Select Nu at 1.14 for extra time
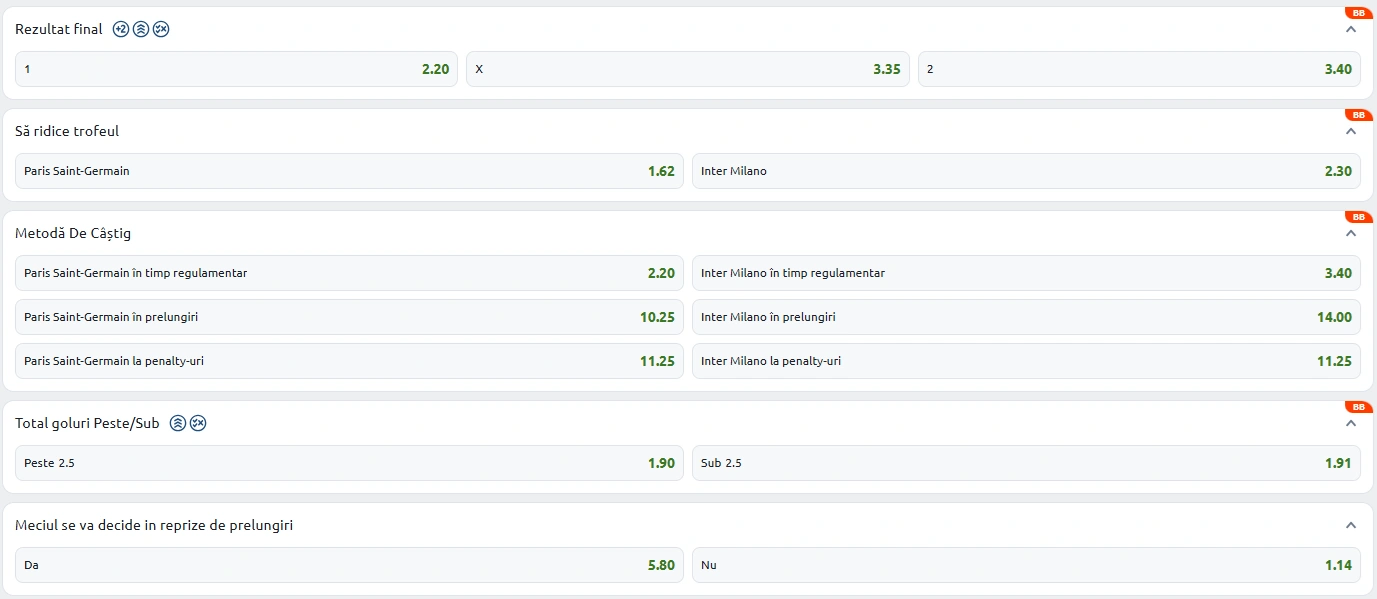 pyautogui.click(x=1027, y=565)
